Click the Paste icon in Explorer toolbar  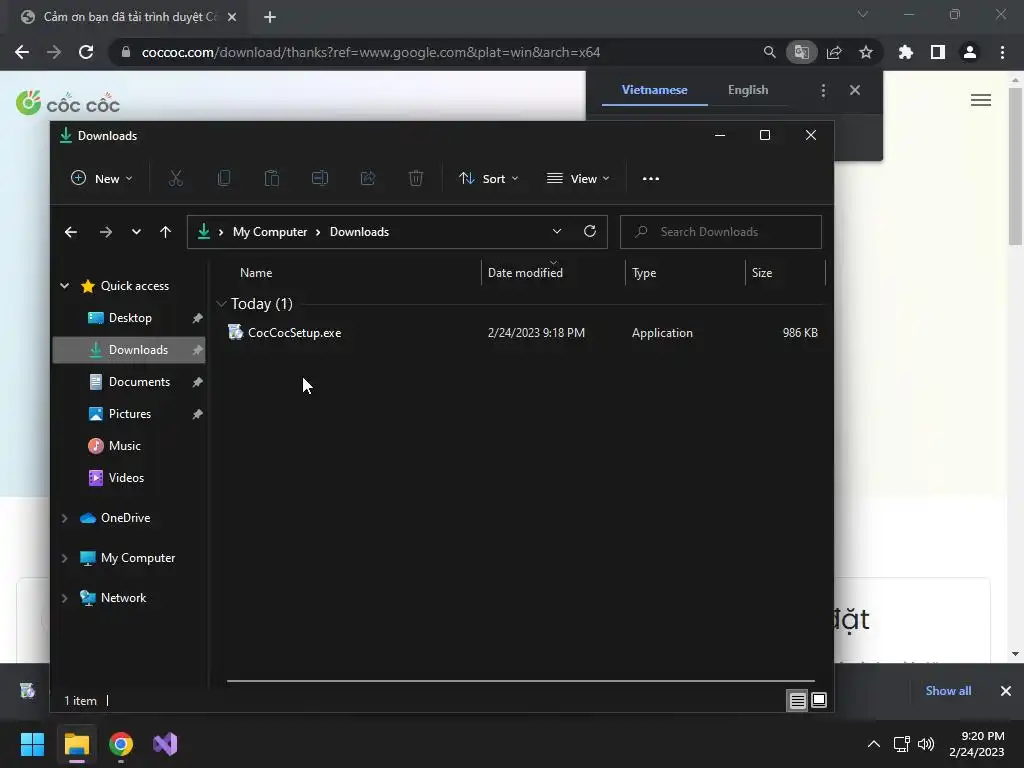(272, 178)
